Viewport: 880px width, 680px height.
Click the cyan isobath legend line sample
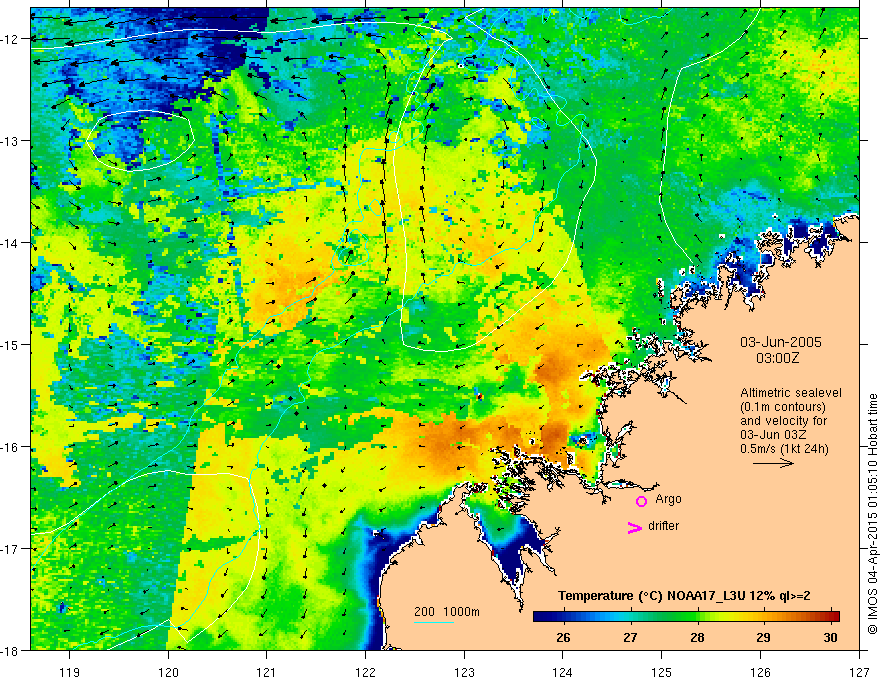click(434, 622)
